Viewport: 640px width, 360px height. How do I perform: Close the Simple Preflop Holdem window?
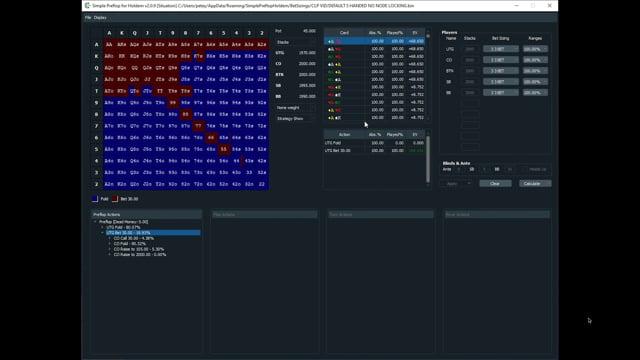coord(549,6)
